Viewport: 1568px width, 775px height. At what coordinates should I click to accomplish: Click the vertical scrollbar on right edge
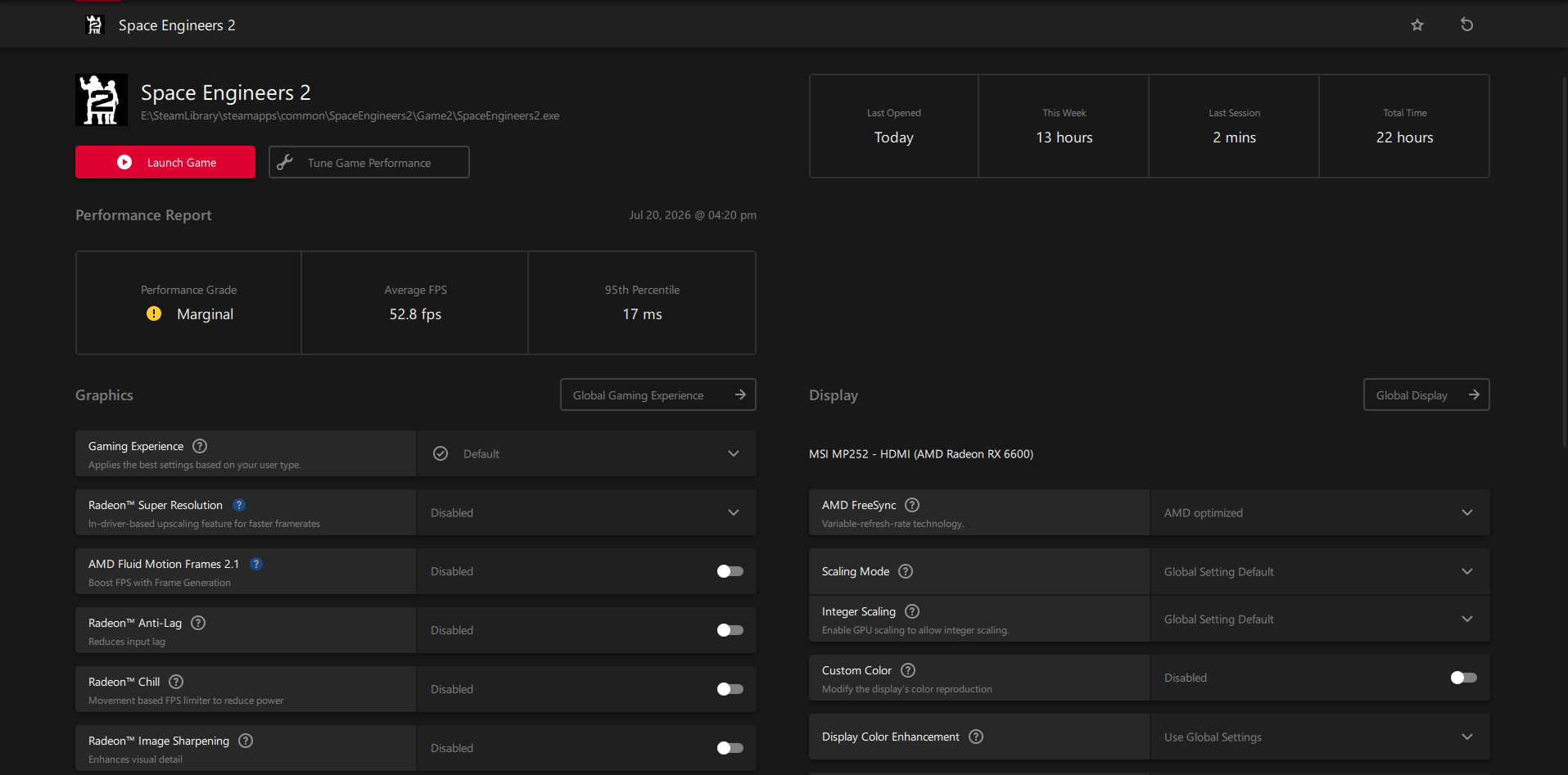tap(1565, 262)
